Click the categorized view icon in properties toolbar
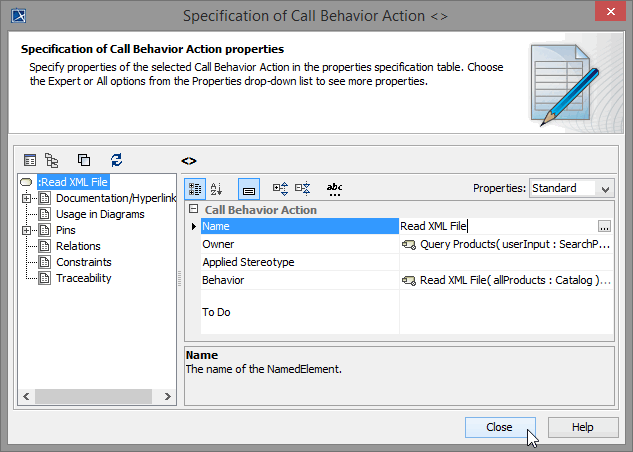 point(196,188)
